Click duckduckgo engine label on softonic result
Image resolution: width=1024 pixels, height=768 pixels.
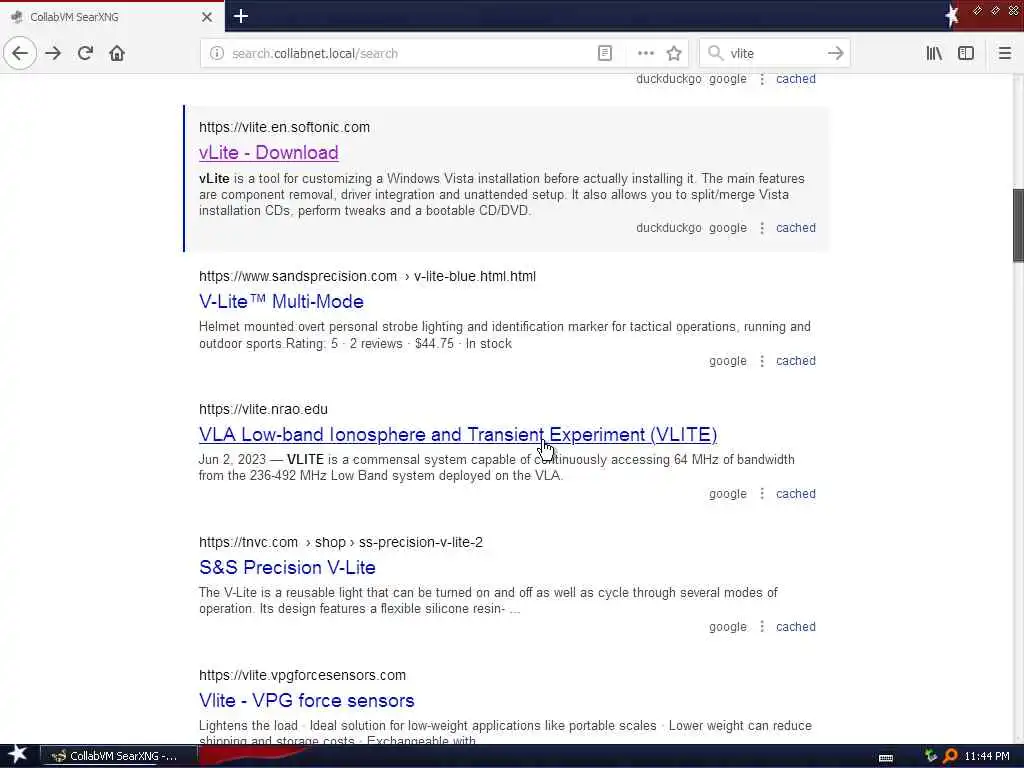(x=669, y=228)
